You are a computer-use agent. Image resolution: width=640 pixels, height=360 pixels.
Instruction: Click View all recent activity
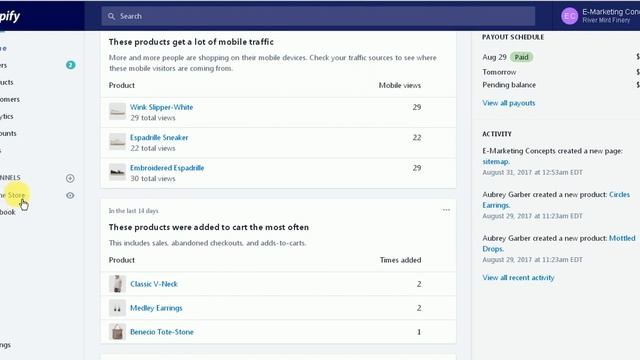(518, 278)
